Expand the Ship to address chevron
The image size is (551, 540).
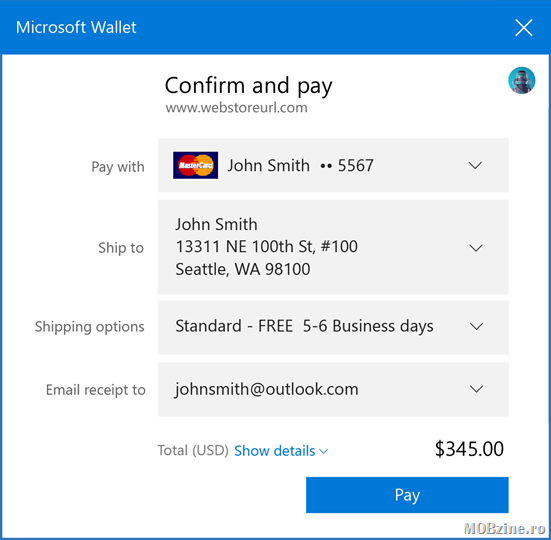click(x=476, y=248)
